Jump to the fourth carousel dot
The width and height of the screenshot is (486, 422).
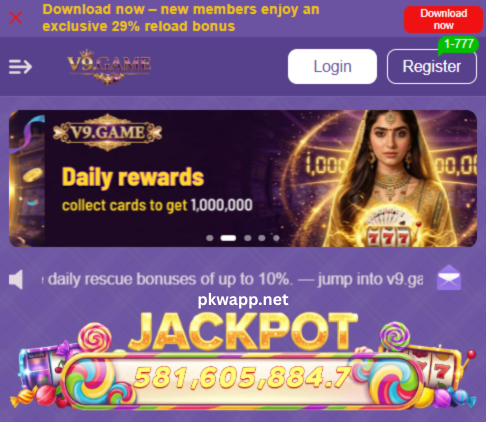(x=262, y=238)
